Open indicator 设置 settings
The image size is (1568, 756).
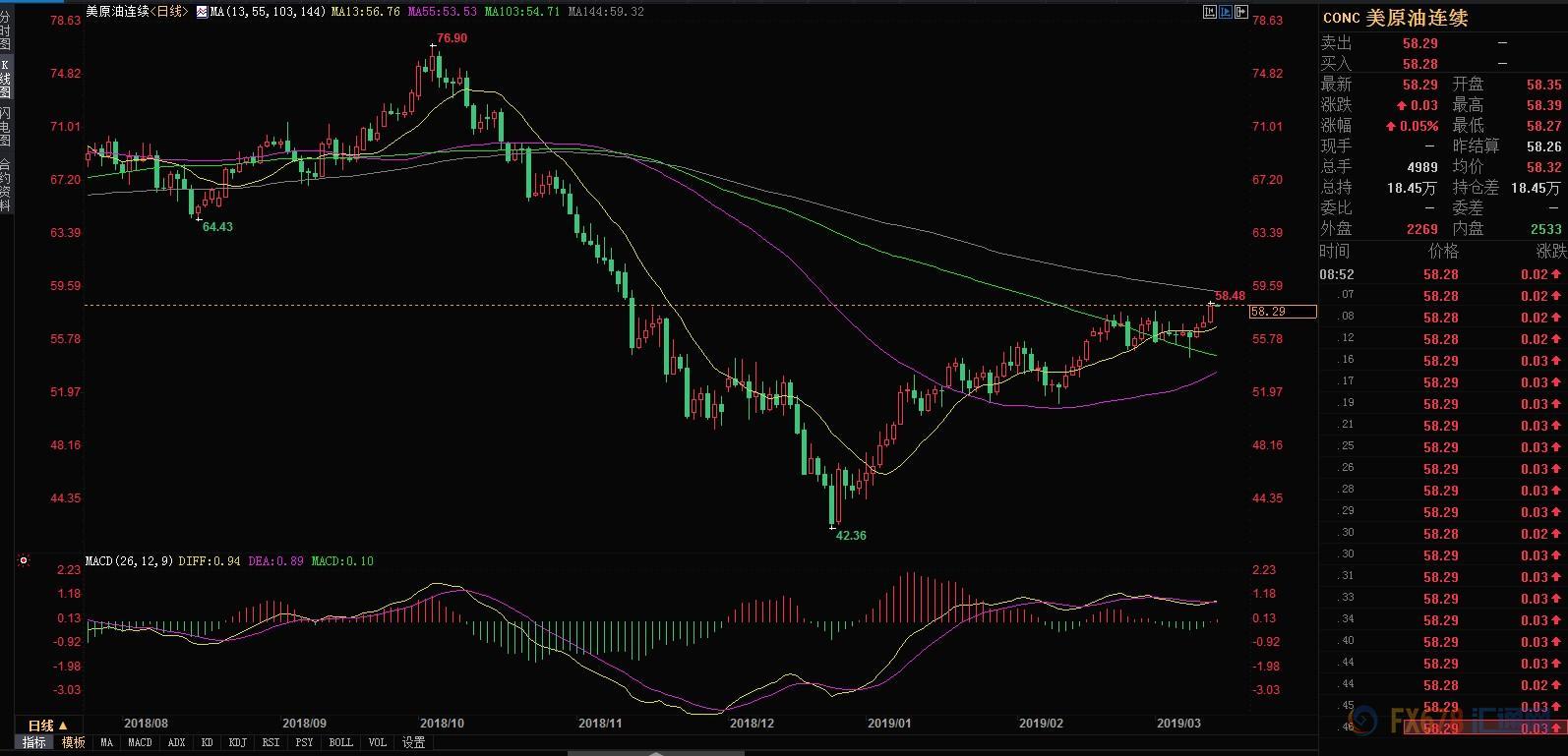point(414,742)
